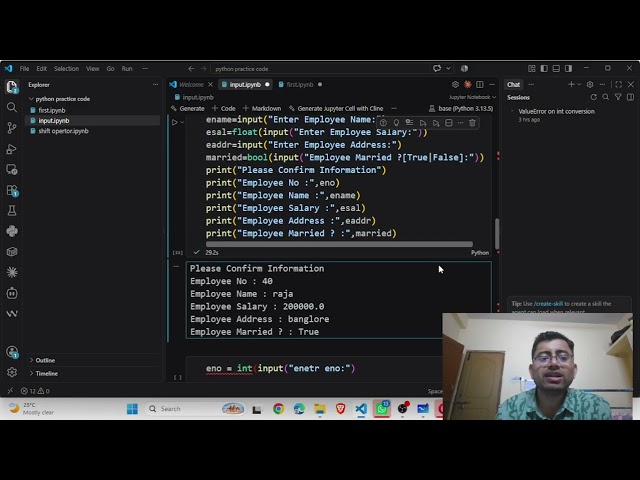This screenshot has width=640, height=480.
Task: Click the Generate notebook button
Action: 188,109
